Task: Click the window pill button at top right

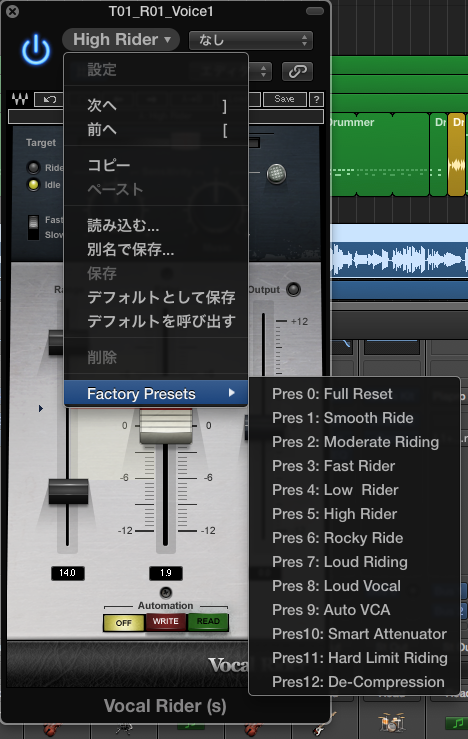Action: [x=315, y=11]
